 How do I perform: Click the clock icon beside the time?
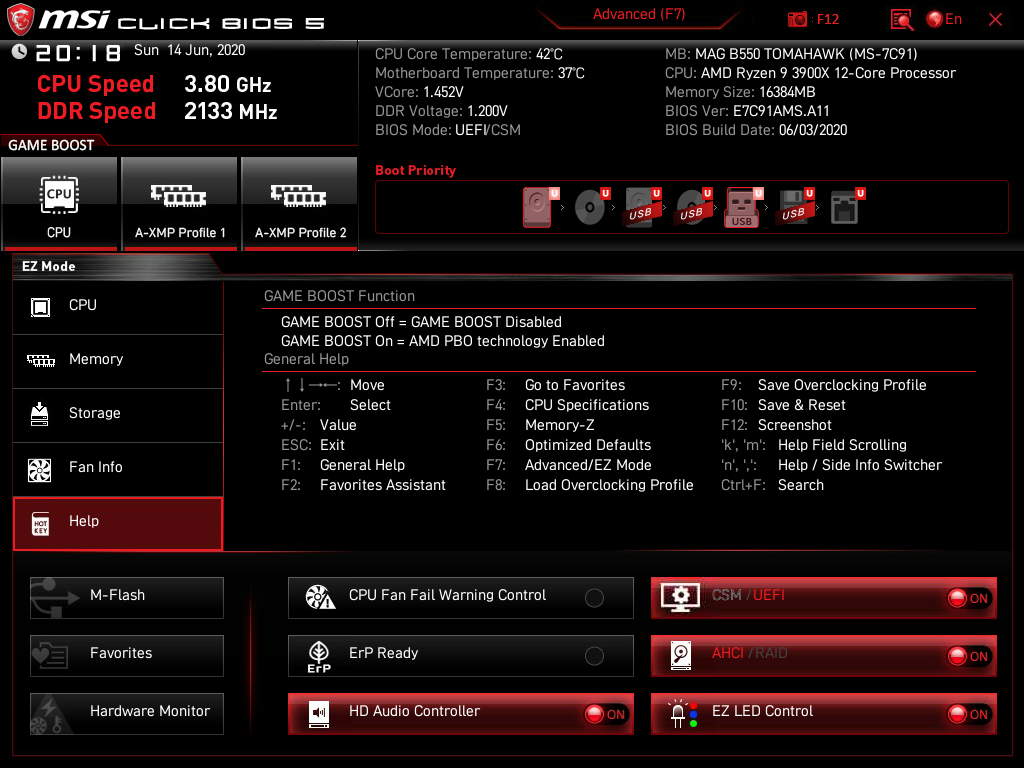(20, 52)
